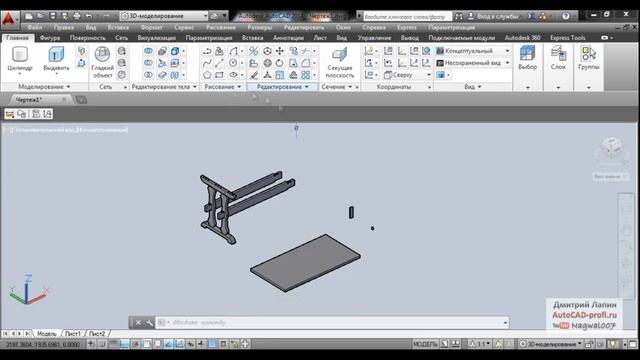This screenshot has width=640, height=360.
Task: Click the Print icon in quick access toolbar
Action: tap(76, 16)
